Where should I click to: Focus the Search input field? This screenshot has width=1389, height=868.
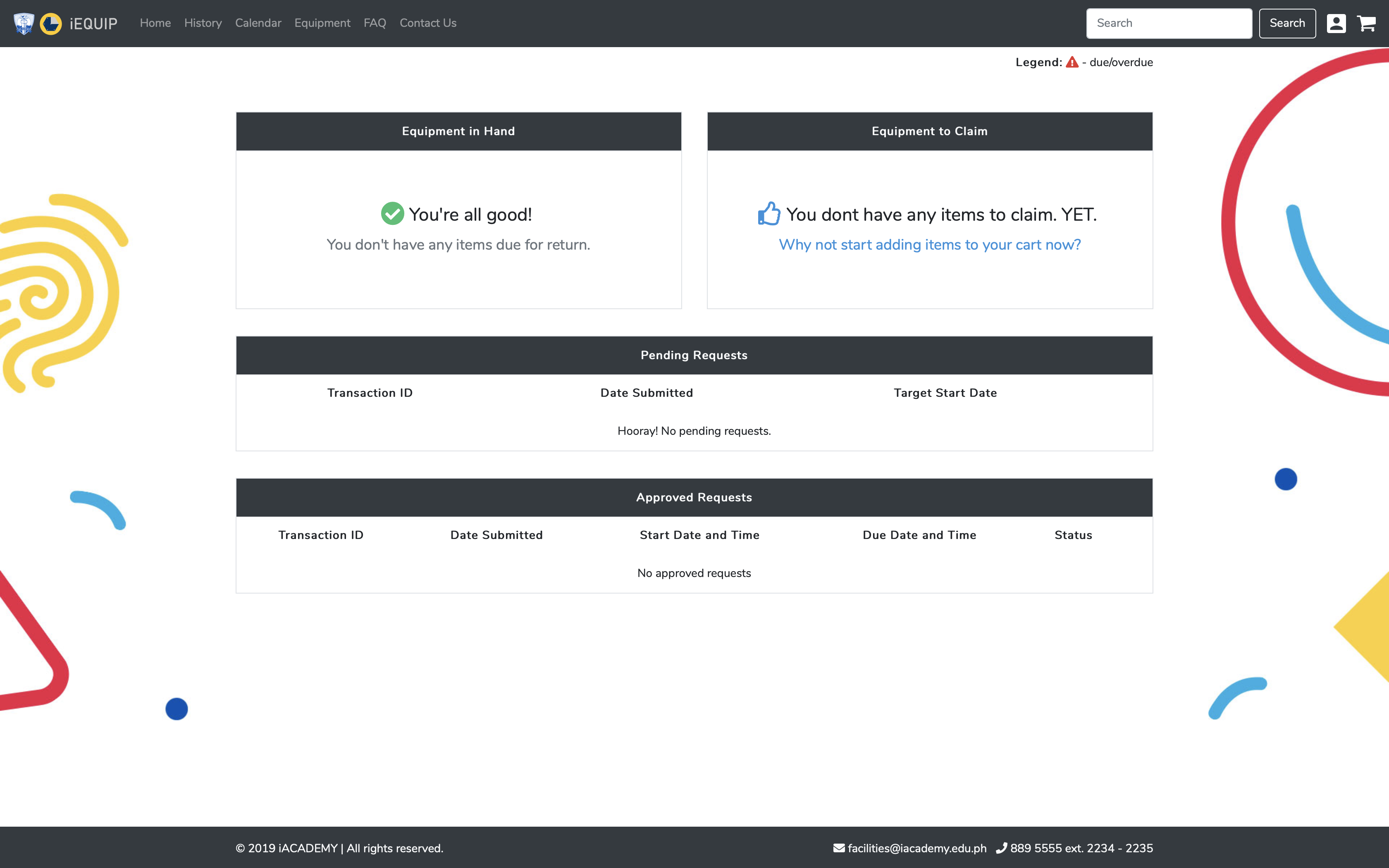(x=1169, y=24)
